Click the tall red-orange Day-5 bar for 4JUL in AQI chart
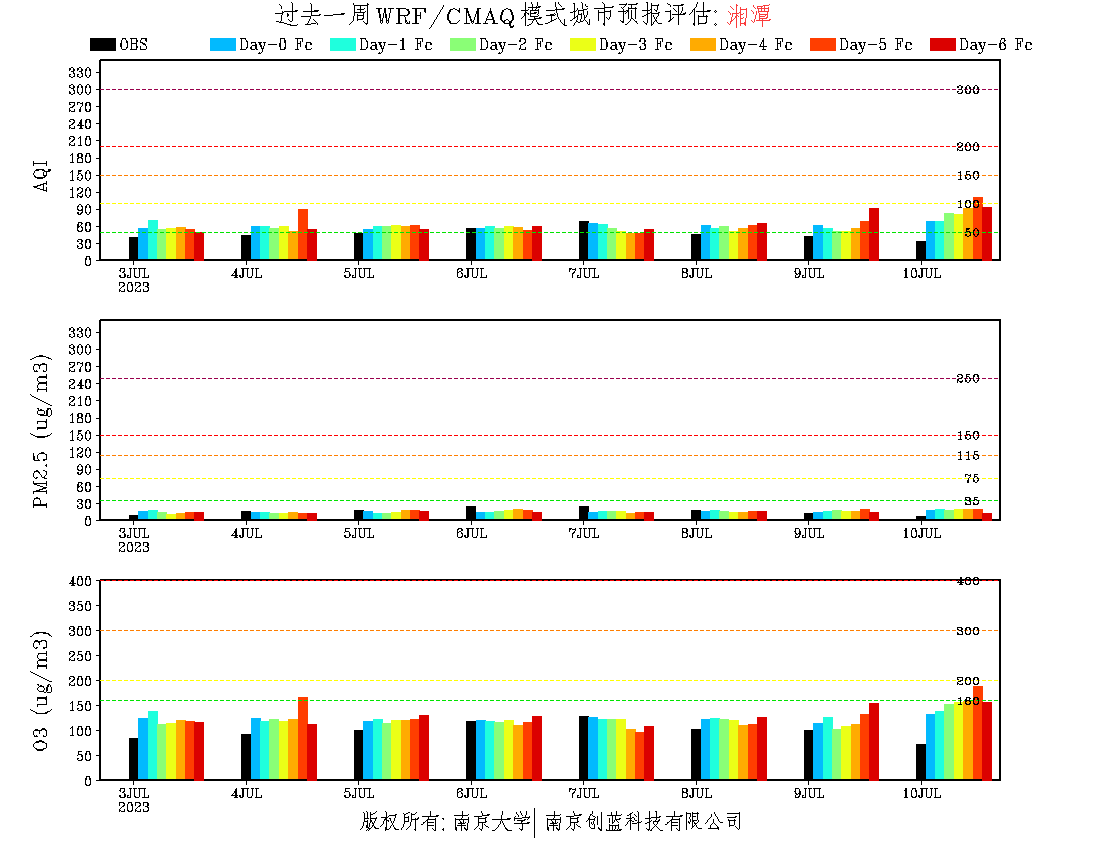Screen dimensions: 1100x850 302,234
